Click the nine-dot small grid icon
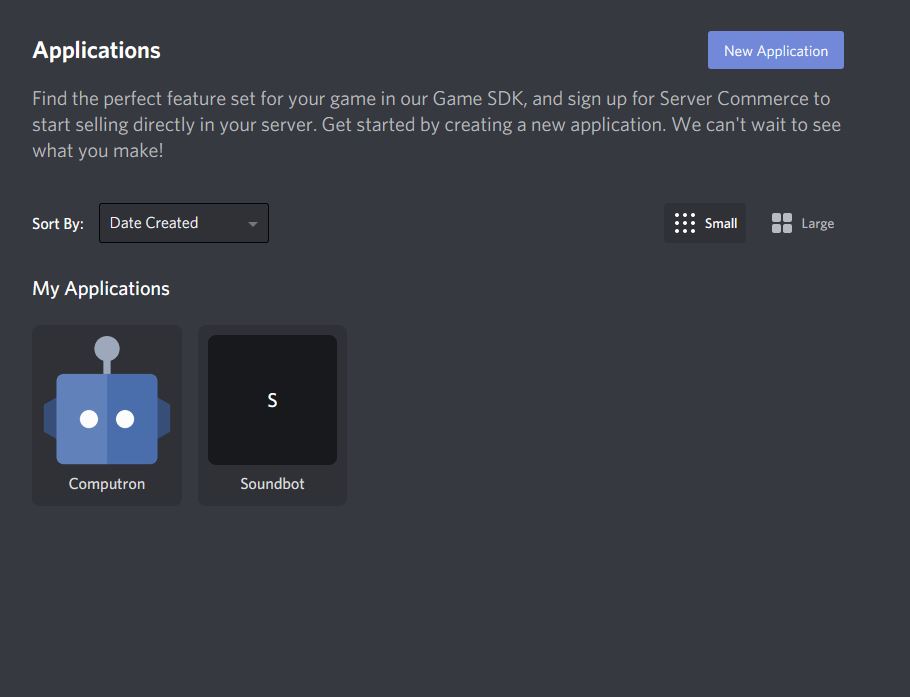 [685, 223]
